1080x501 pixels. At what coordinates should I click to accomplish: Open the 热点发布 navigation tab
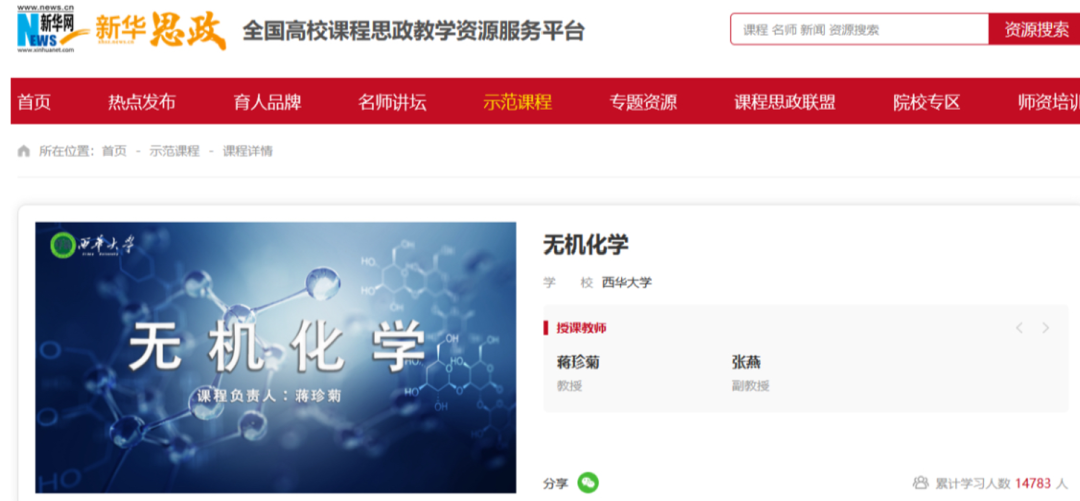142,102
